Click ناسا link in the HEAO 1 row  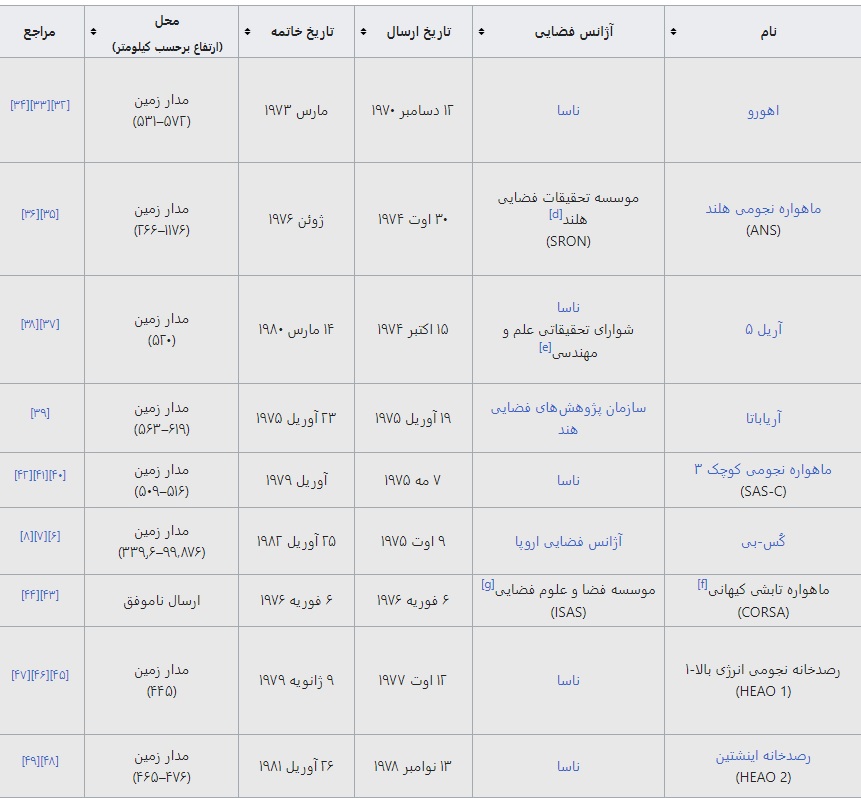(568, 680)
